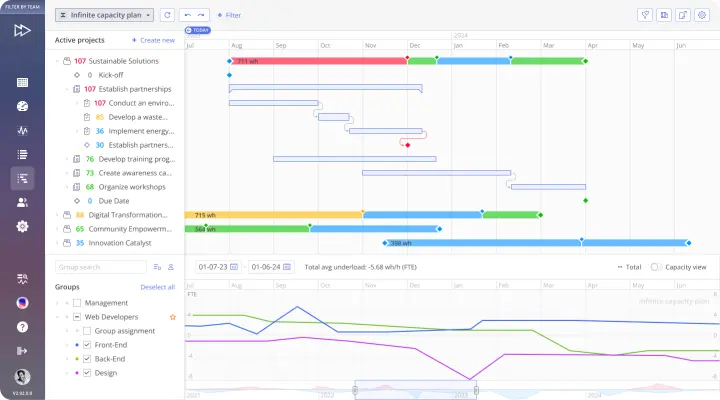
Task: Uncheck the Front-End group checkbox
Action: click(x=87, y=345)
